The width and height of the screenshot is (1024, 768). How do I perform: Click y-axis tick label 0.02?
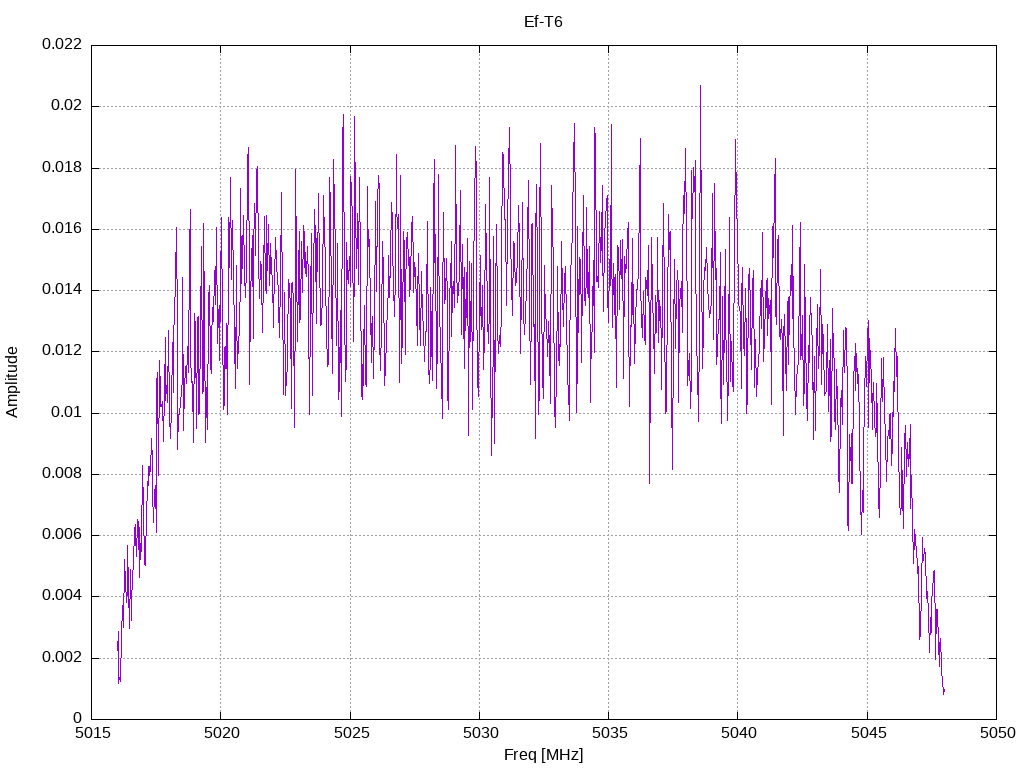[x=67, y=106]
